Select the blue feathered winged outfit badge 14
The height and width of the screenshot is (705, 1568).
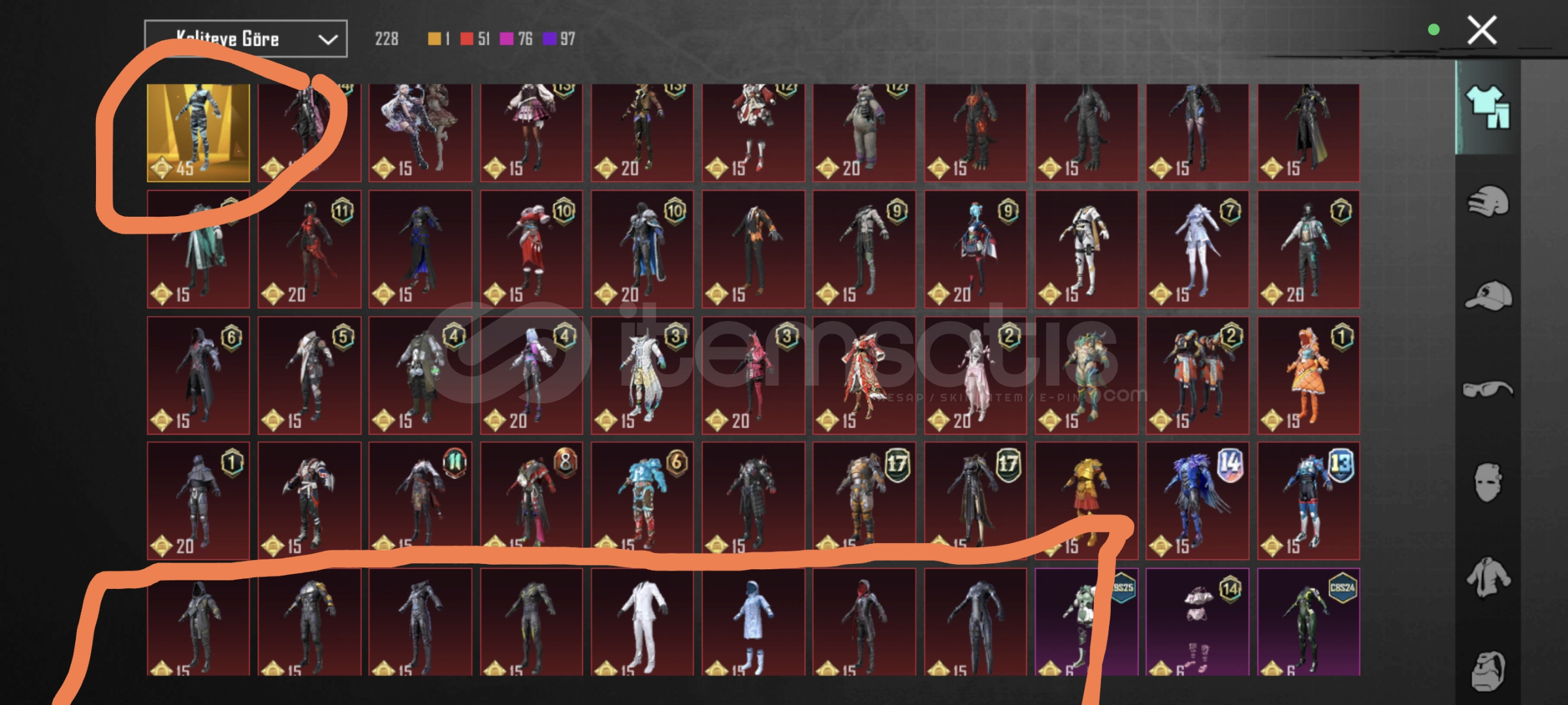click(x=1197, y=501)
